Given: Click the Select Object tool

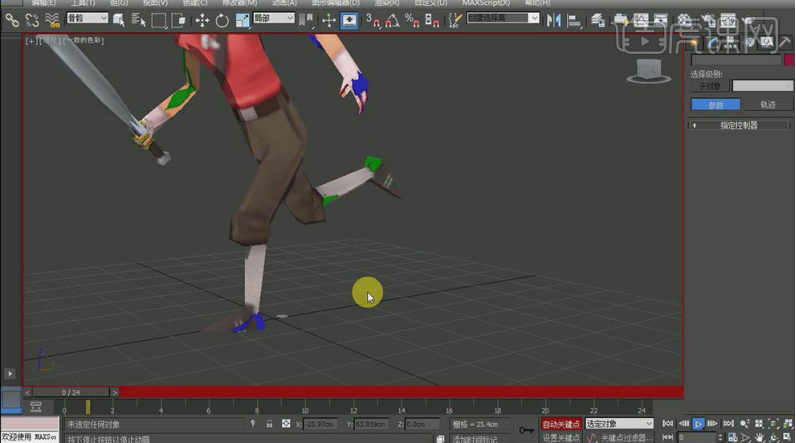Looking at the screenshot, I should click(x=119, y=20).
